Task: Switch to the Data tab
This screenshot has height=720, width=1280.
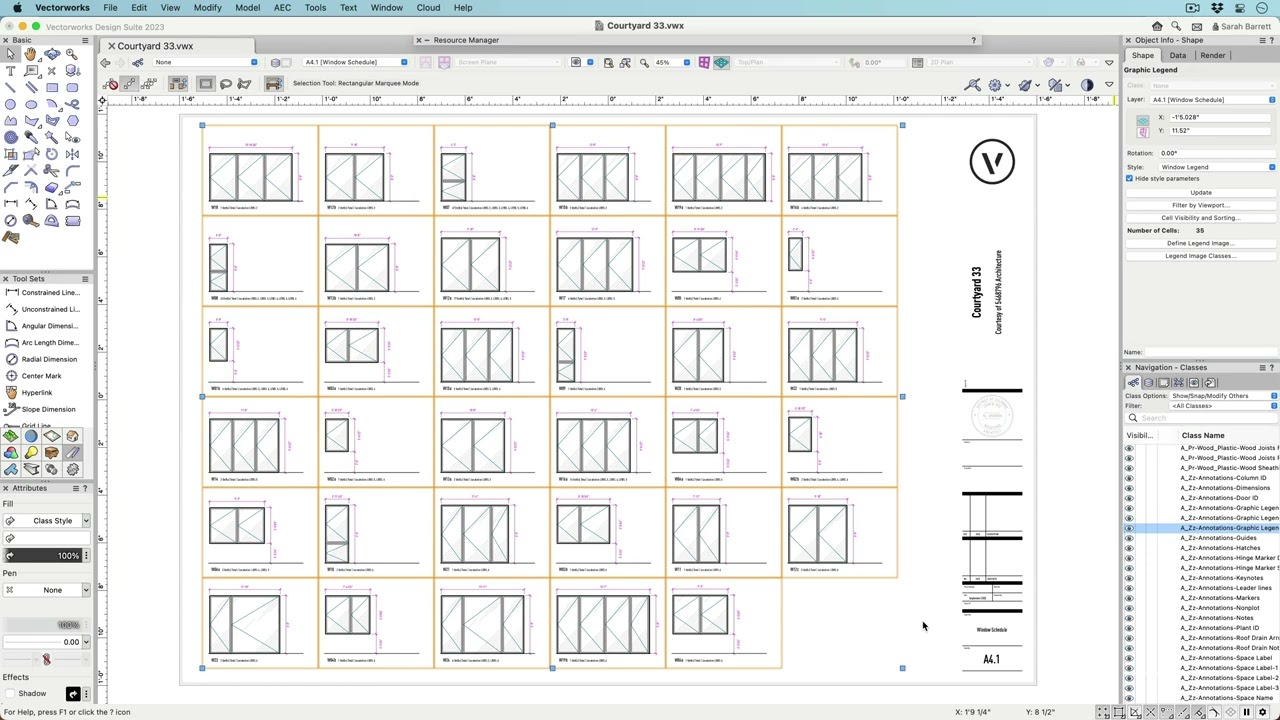Action: [1178, 56]
